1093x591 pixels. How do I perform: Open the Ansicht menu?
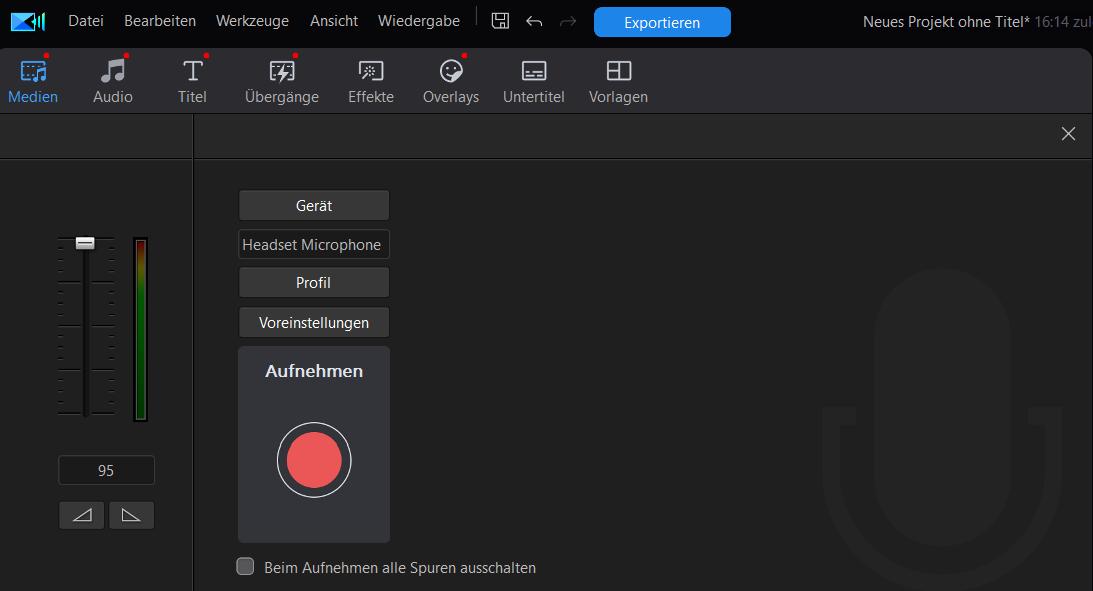tap(334, 21)
